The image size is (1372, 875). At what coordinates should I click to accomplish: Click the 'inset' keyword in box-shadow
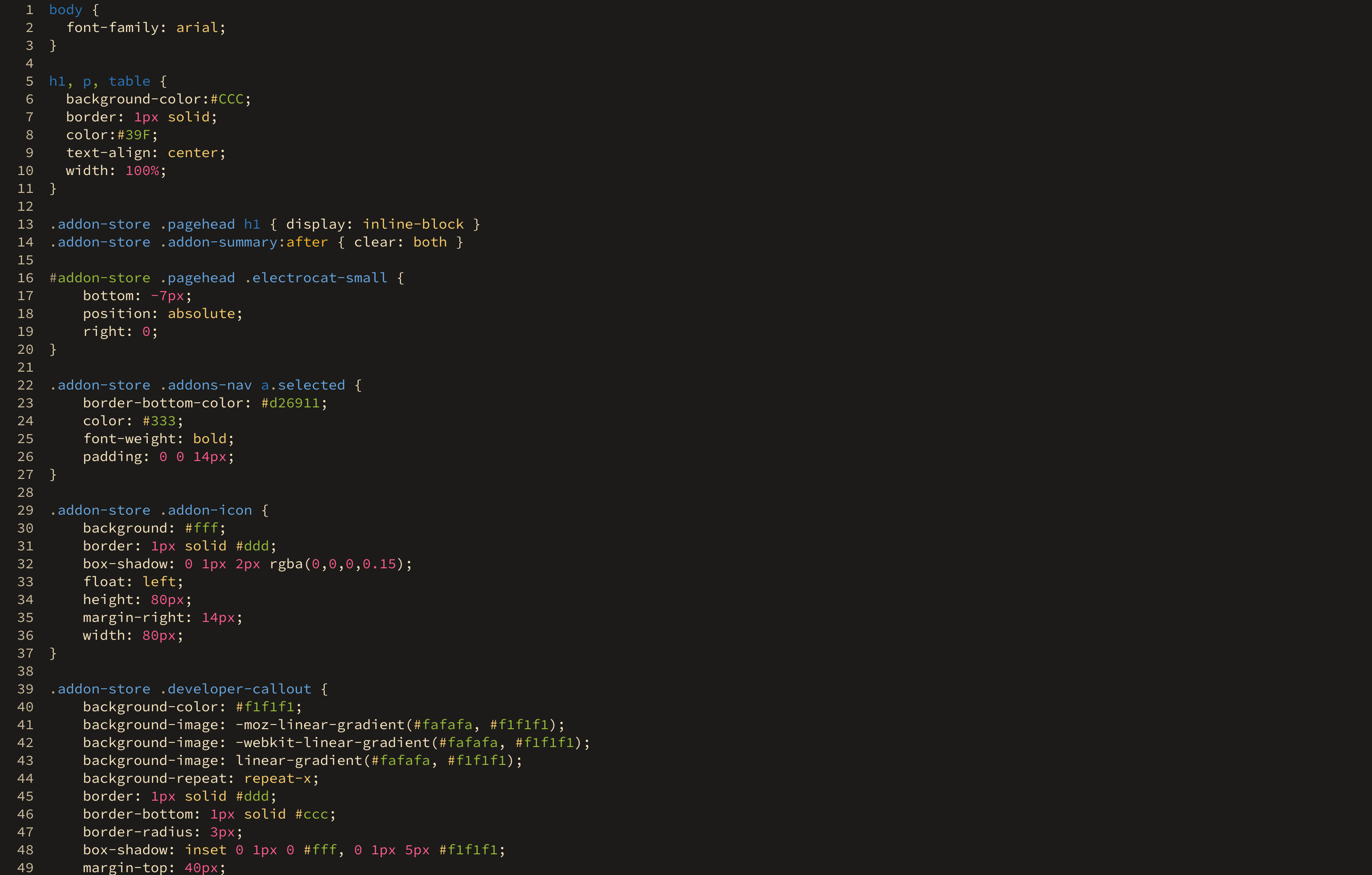click(x=205, y=850)
